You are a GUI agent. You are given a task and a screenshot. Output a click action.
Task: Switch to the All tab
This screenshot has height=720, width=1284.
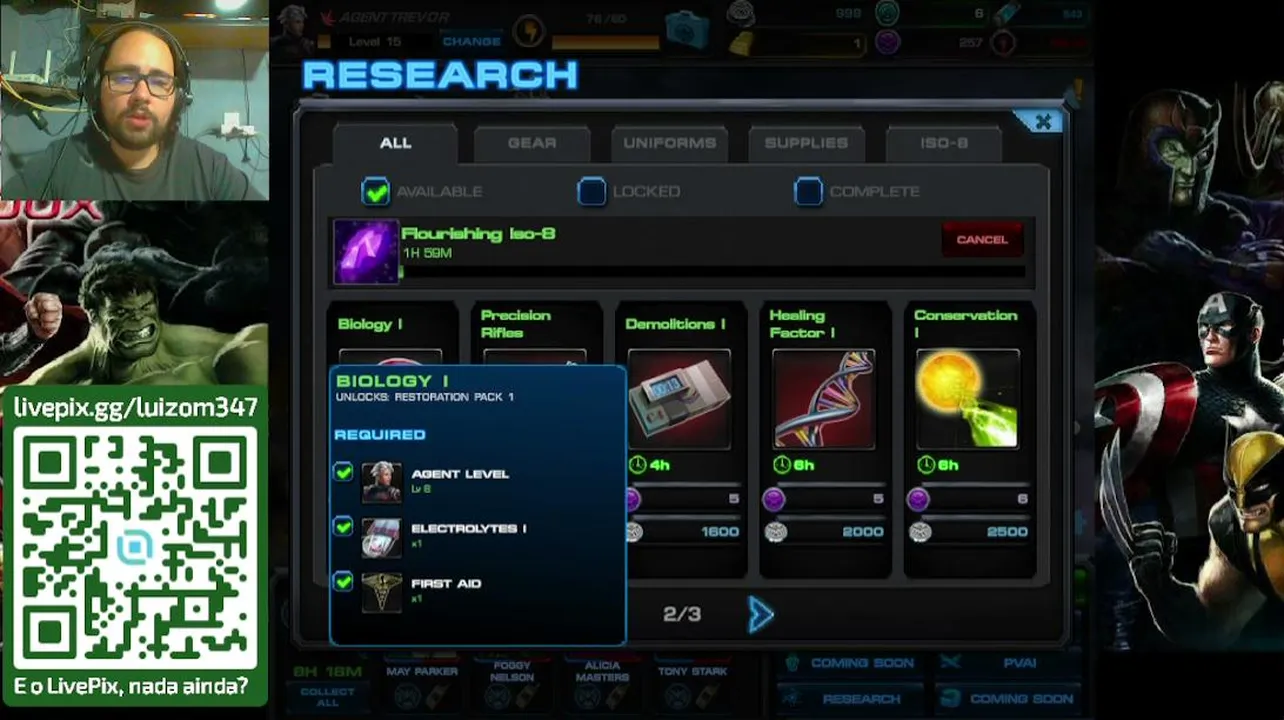(395, 143)
